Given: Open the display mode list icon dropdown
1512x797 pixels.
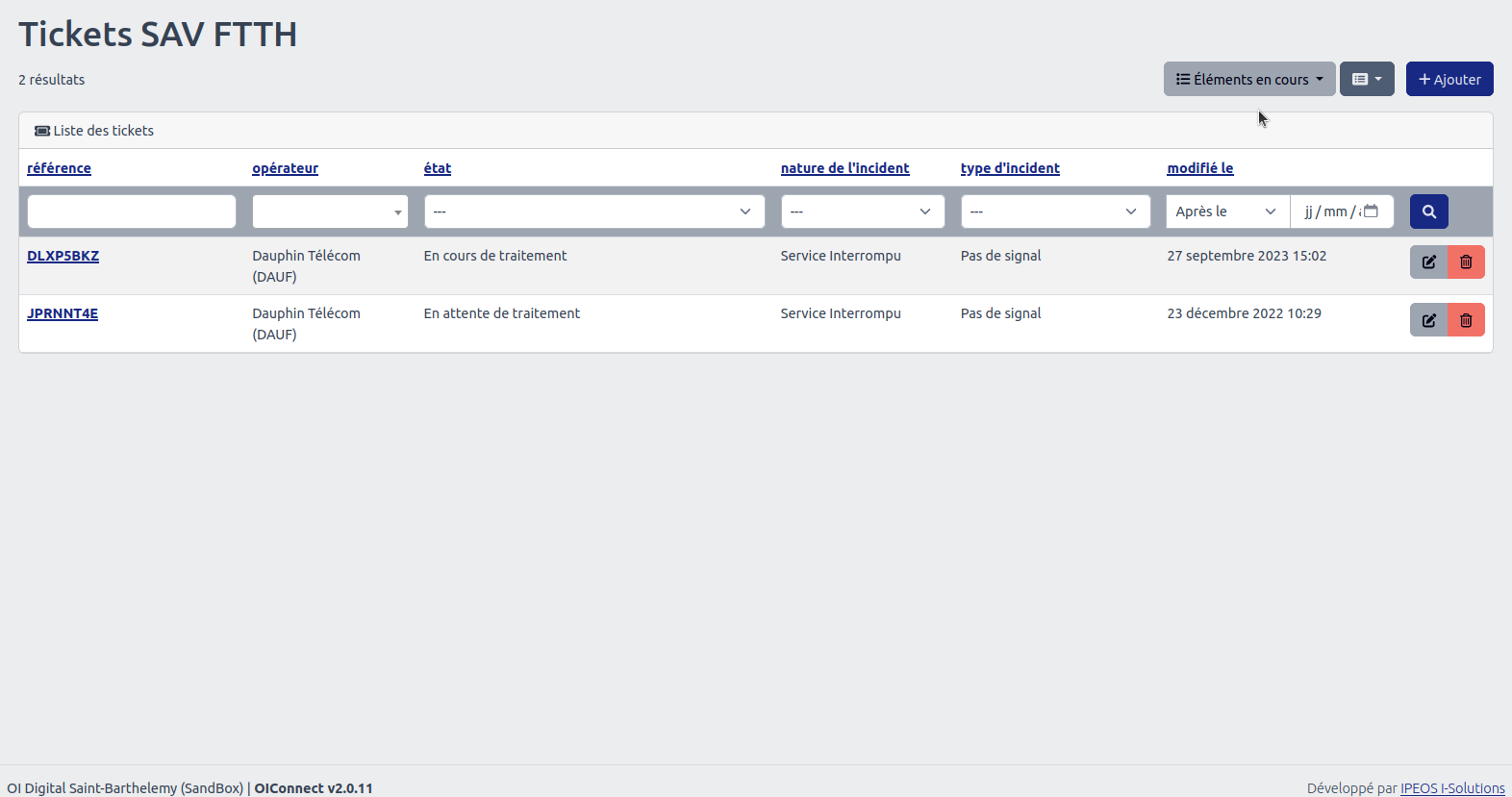Looking at the screenshot, I should point(1366,79).
